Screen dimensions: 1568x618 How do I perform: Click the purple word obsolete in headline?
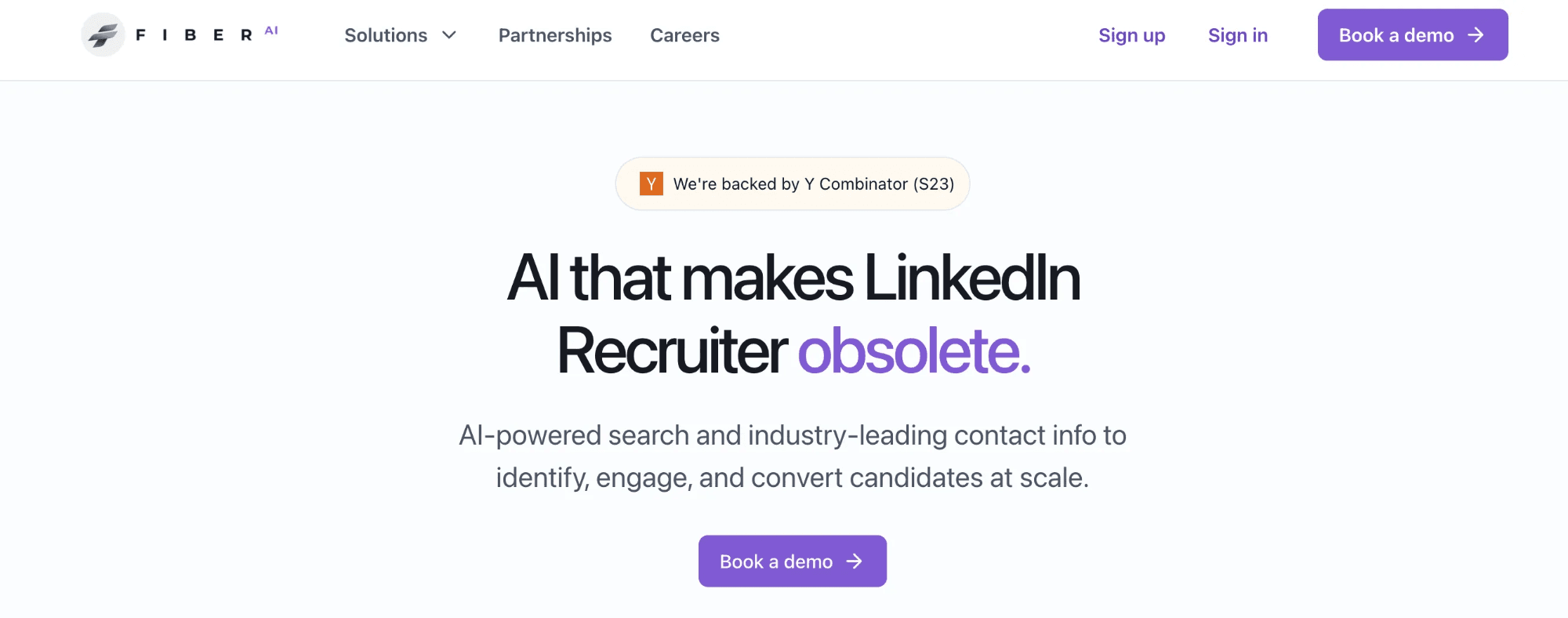point(913,351)
